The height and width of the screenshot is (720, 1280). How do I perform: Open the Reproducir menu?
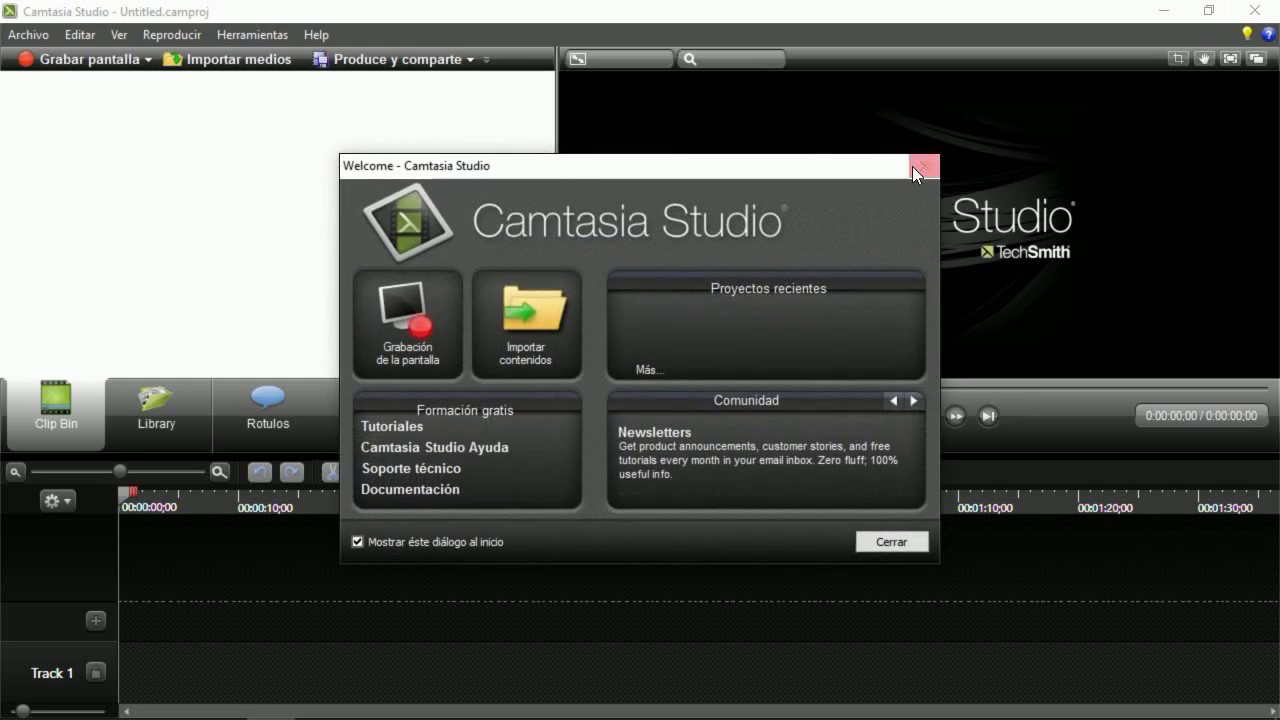click(172, 35)
